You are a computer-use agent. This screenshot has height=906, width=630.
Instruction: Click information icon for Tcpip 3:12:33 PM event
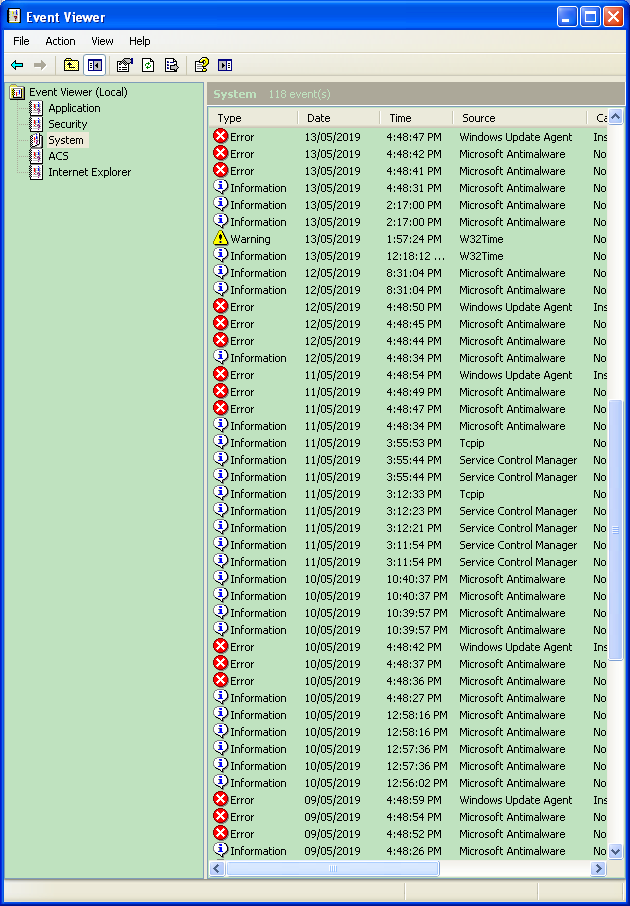click(x=220, y=493)
